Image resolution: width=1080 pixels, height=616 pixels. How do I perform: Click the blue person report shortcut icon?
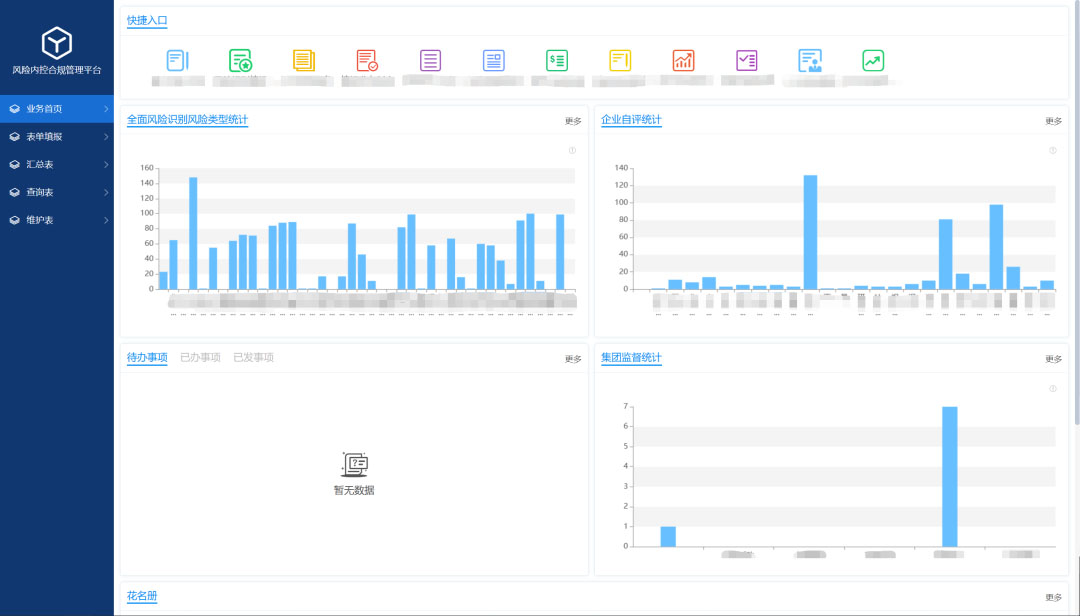810,60
